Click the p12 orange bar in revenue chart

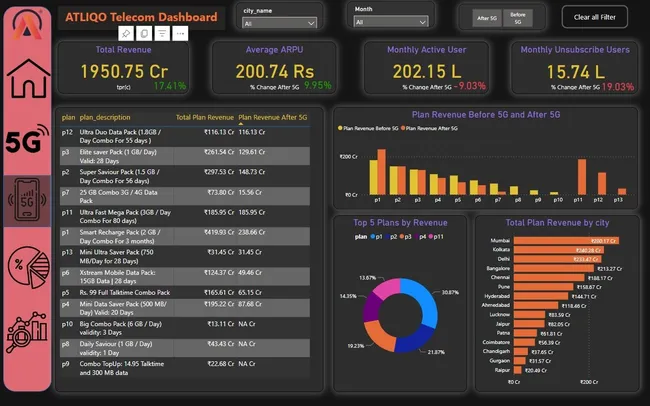[602, 184]
